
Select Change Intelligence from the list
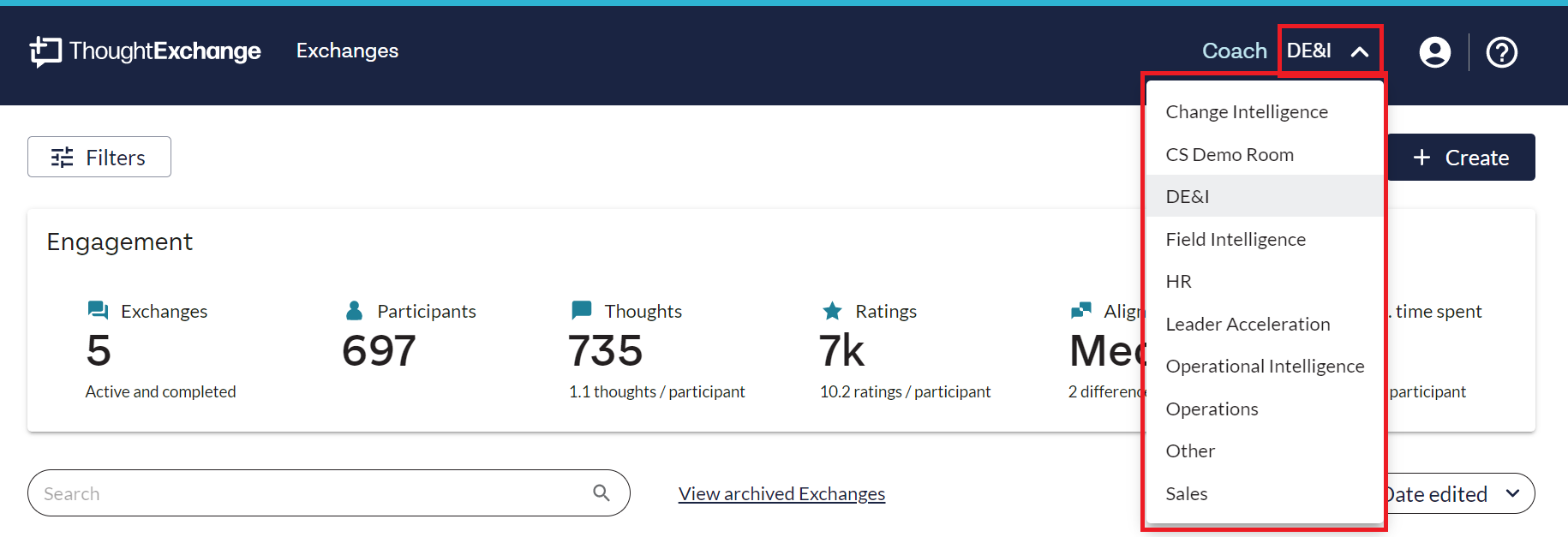point(1247,112)
